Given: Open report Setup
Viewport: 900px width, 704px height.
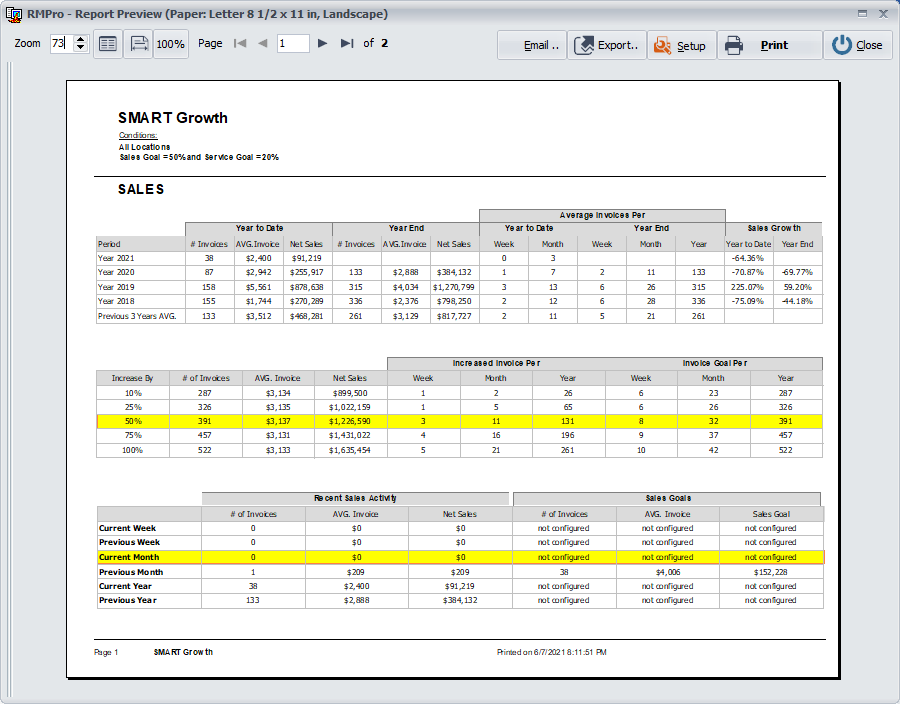Looking at the screenshot, I should tap(682, 45).
